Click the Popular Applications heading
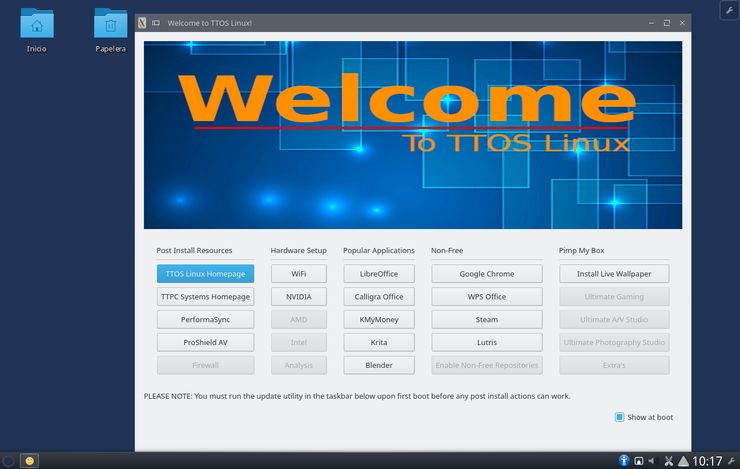Image resolution: width=740 pixels, height=469 pixels. click(x=379, y=251)
